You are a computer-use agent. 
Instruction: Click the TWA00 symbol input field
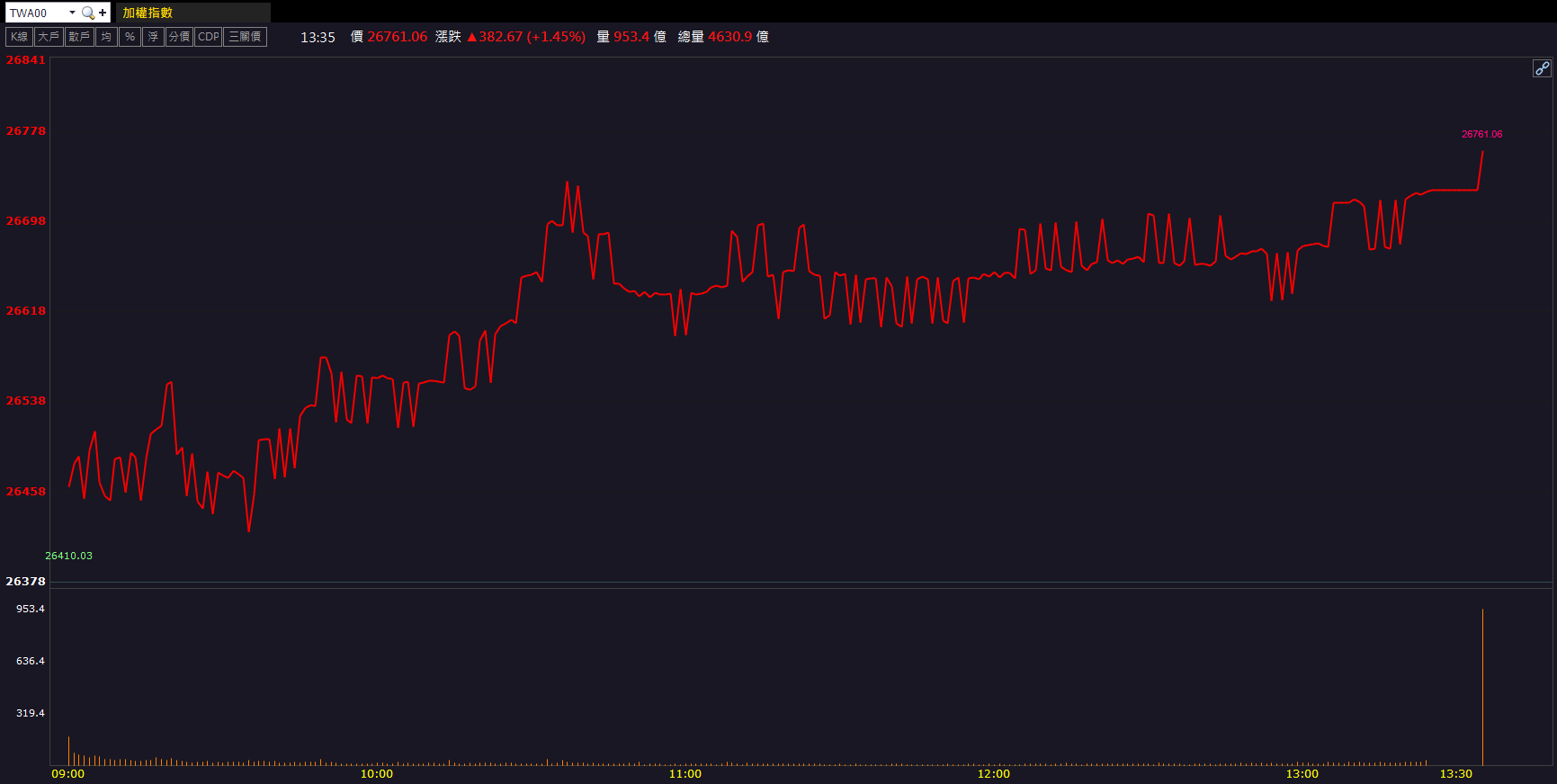(36, 13)
